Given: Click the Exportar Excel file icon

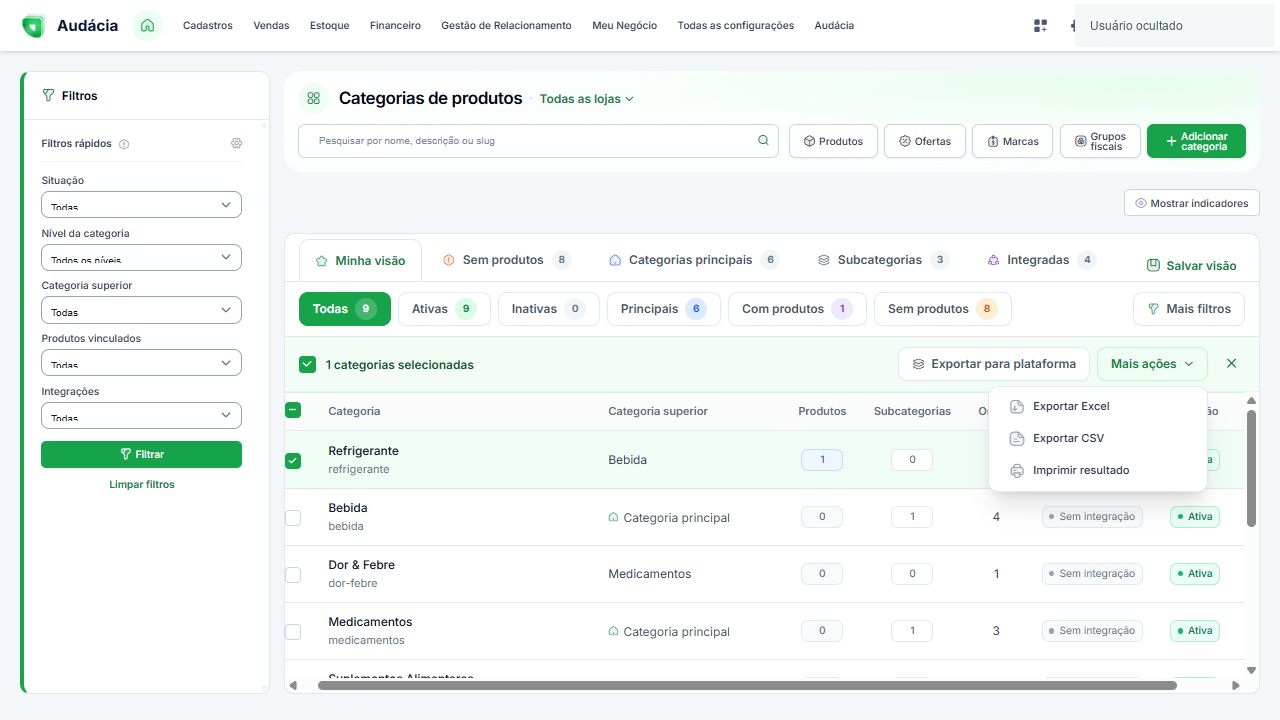Looking at the screenshot, I should (1017, 406).
